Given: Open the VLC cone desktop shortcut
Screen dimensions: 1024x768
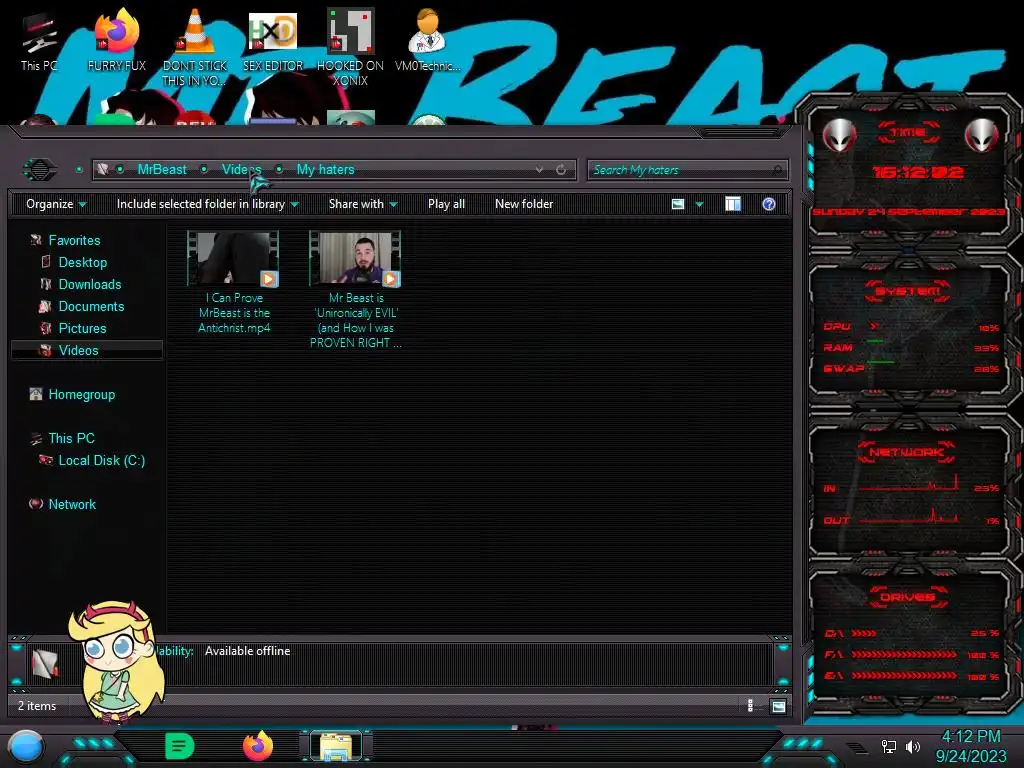Looking at the screenshot, I should 195,48.
